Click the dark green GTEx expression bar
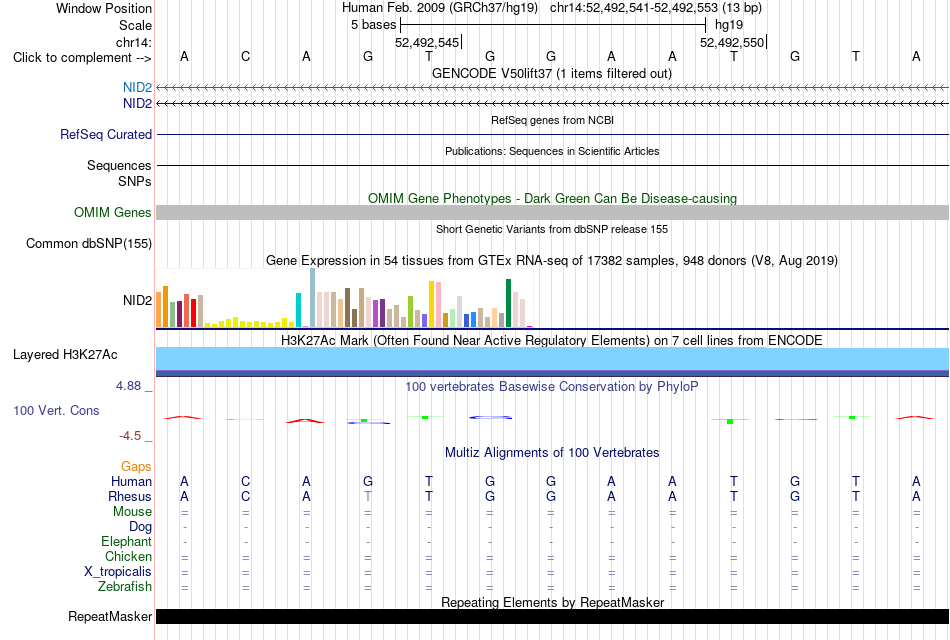950x640 pixels. [508, 303]
